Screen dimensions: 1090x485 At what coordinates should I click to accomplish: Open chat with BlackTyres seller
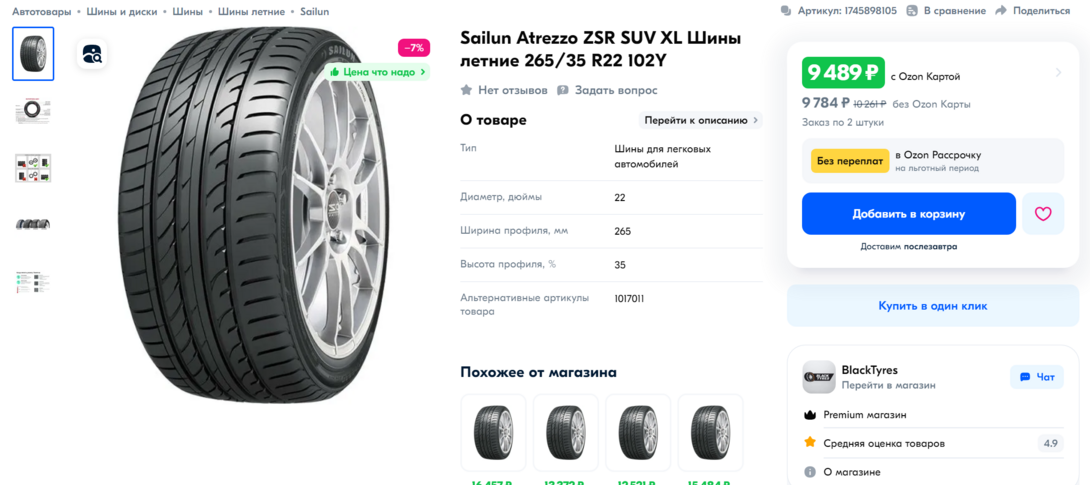[x=1036, y=377]
